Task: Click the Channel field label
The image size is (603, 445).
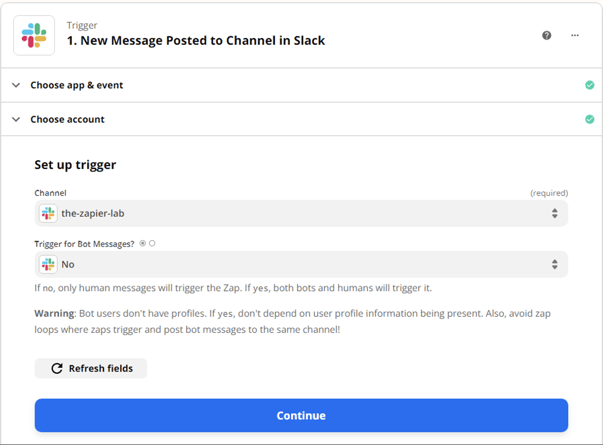Action: 50,193
